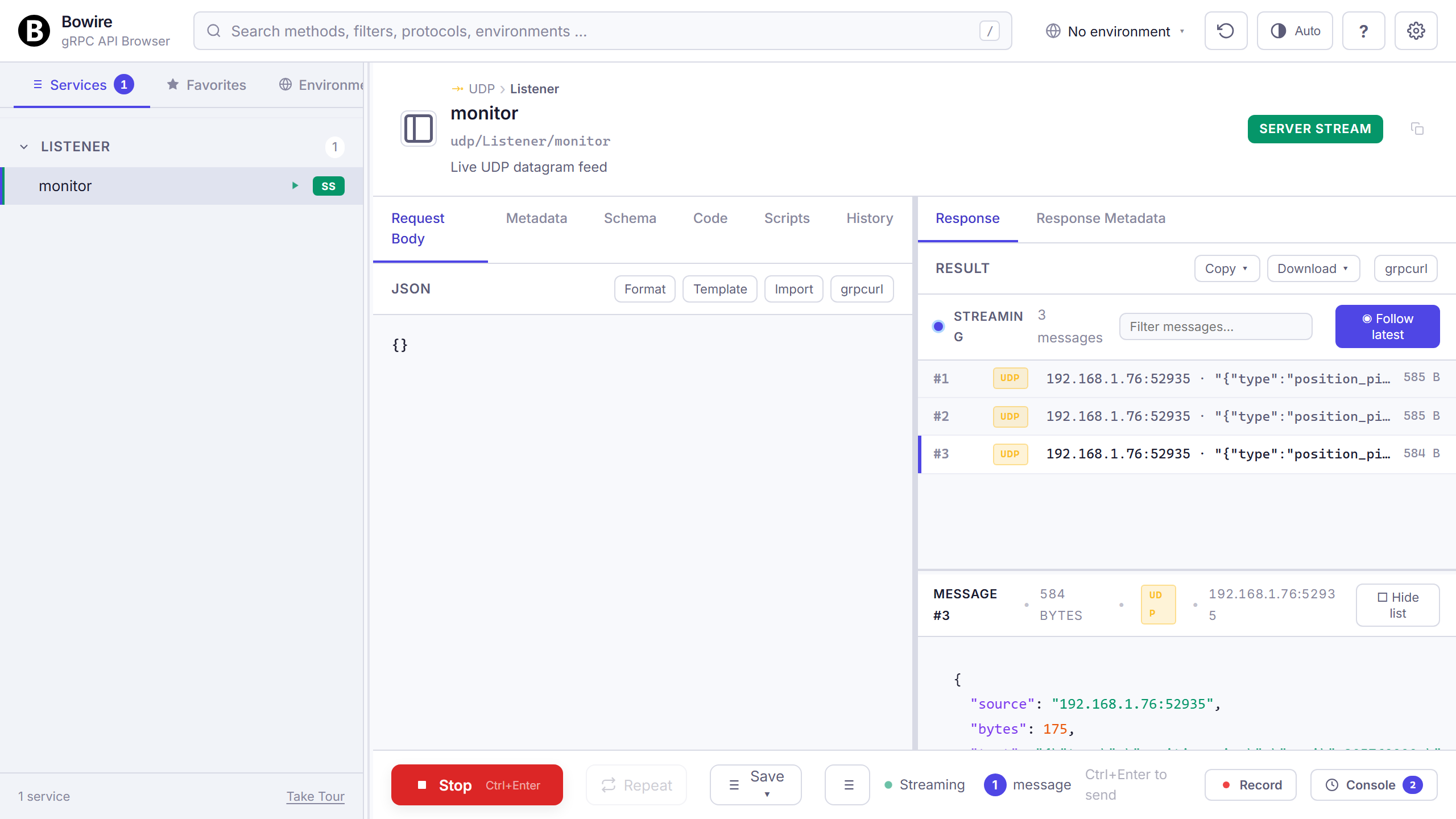Click UDP badge on message #3

click(x=1010, y=454)
